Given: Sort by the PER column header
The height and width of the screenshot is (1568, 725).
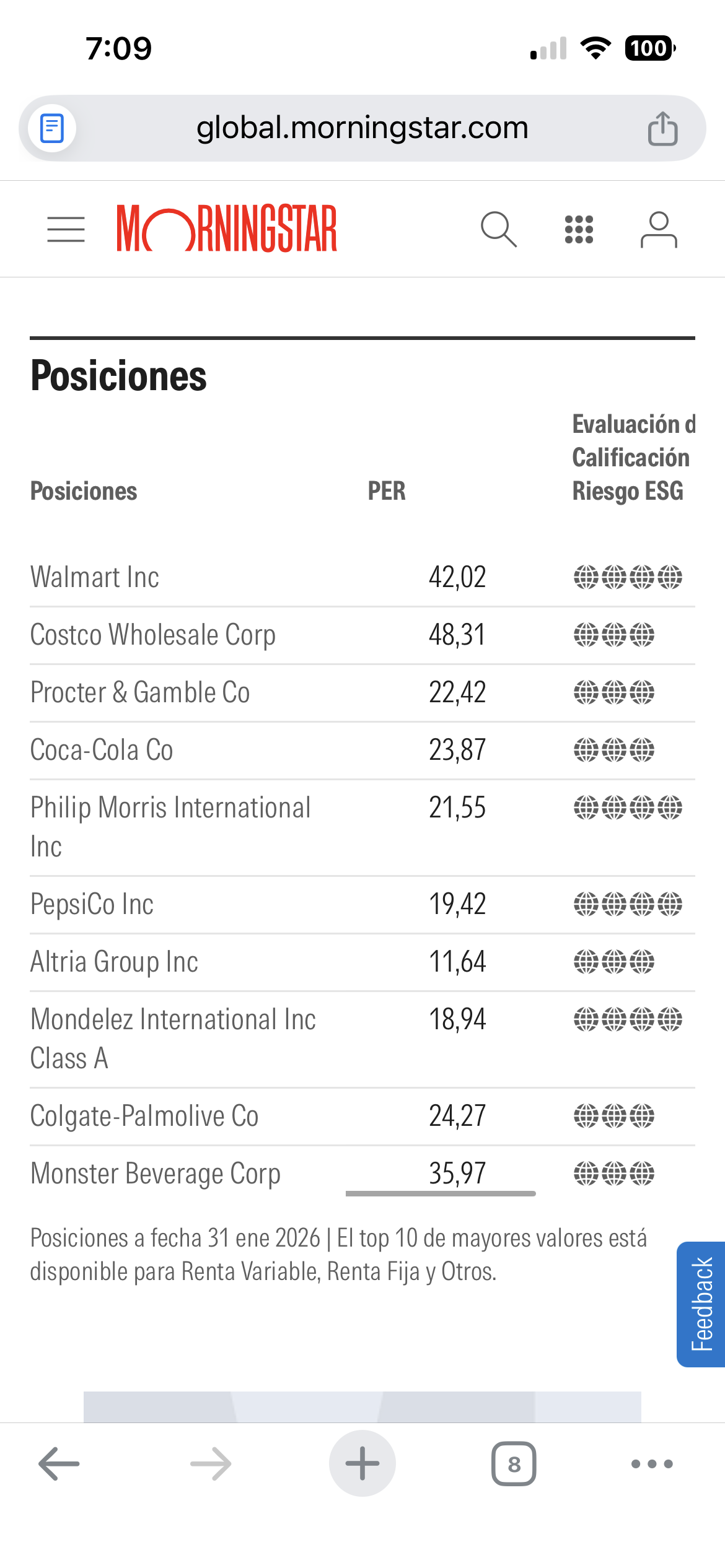Looking at the screenshot, I should tap(387, 491).
